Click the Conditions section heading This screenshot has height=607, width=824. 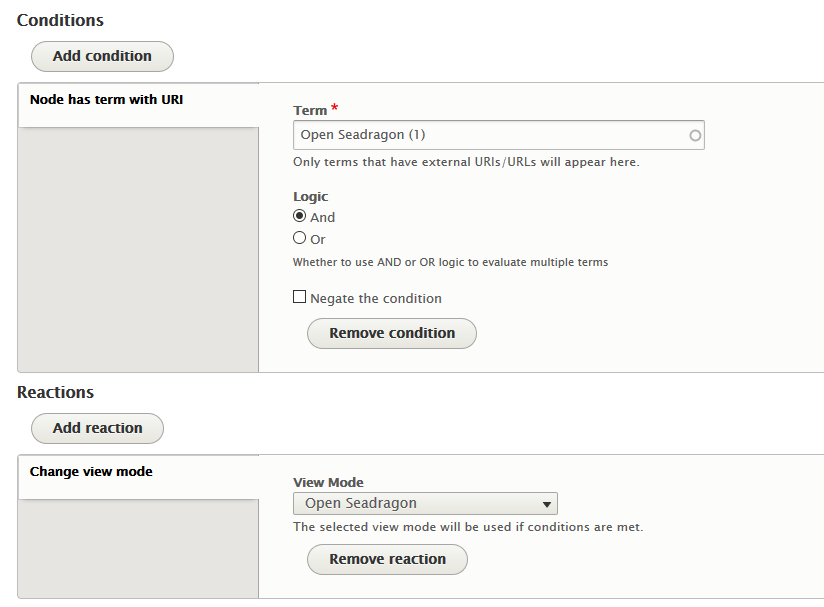[x=60, y=20]
